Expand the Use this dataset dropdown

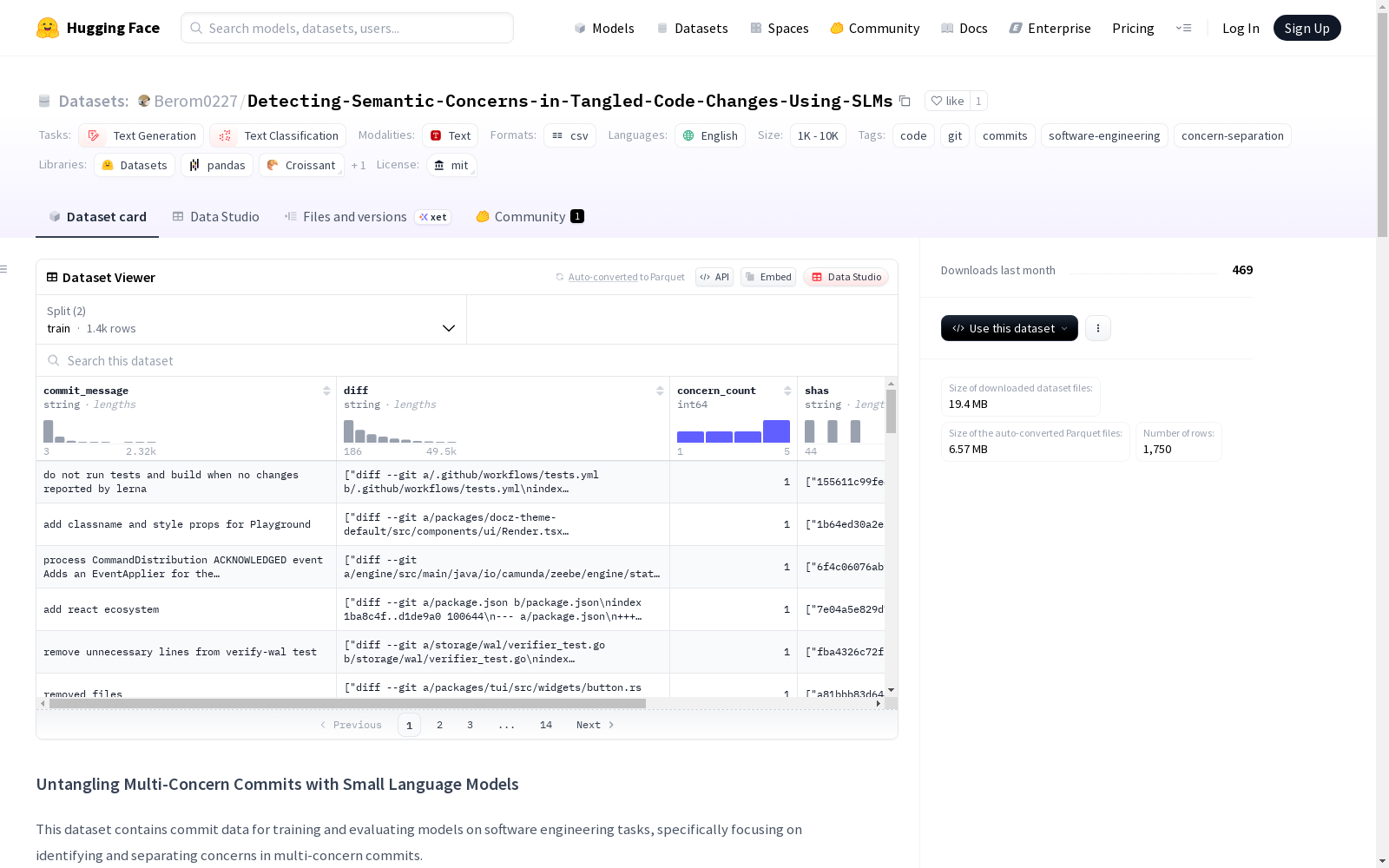1010,328
